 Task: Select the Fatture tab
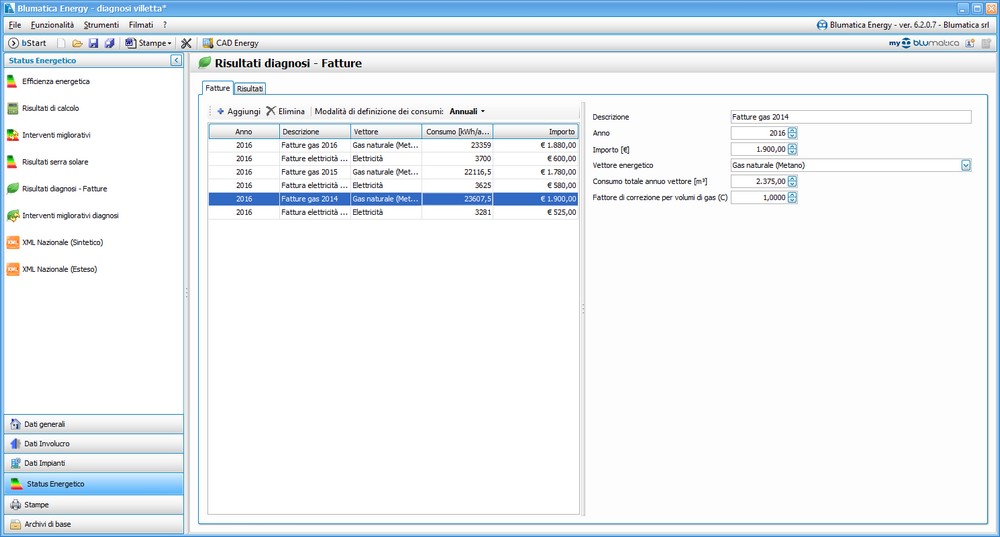pos(217,88)
